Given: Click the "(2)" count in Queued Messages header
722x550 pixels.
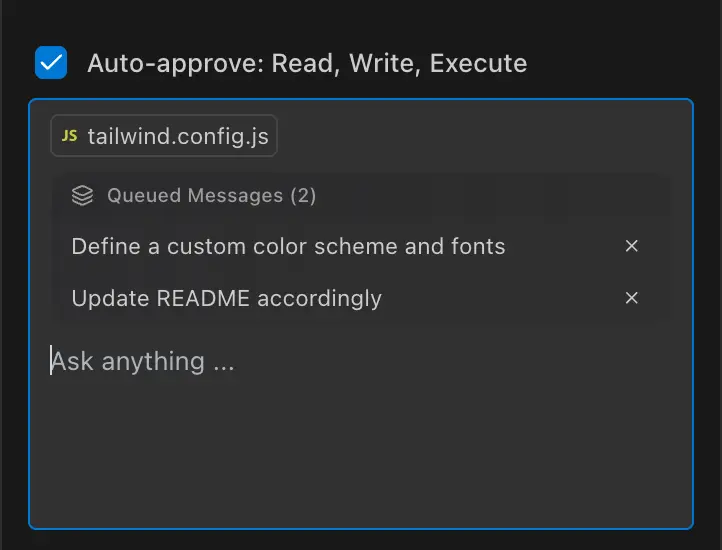Looking at the screenshot, I should coord(303,196).
